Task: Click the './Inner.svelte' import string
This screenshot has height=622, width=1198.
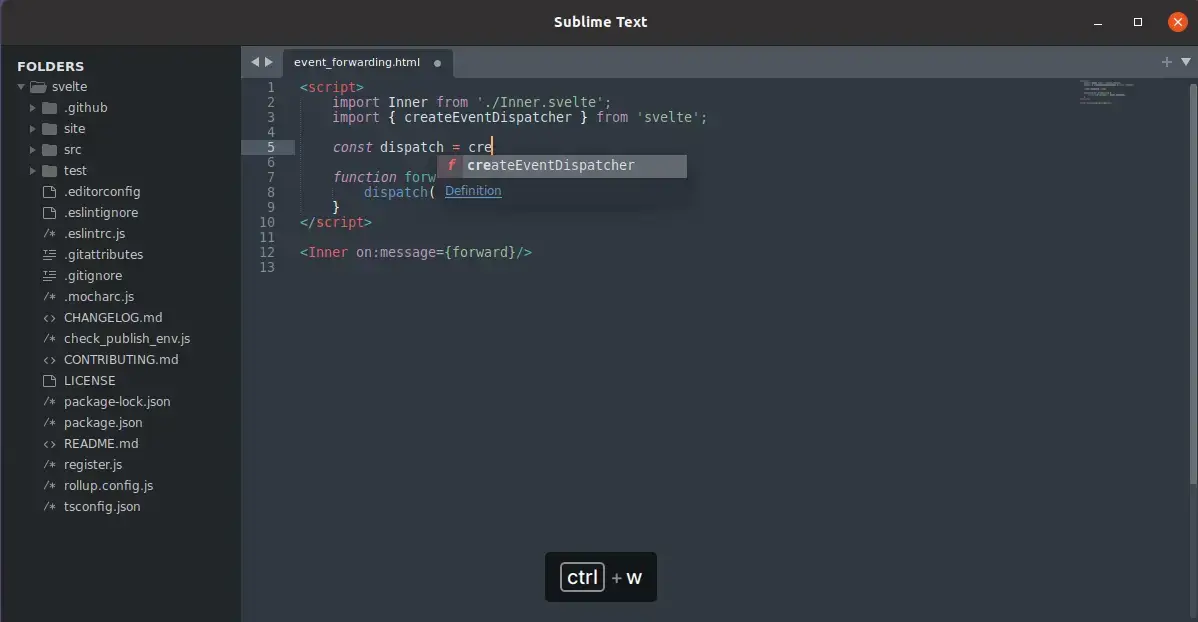Action: pos(539,102)
